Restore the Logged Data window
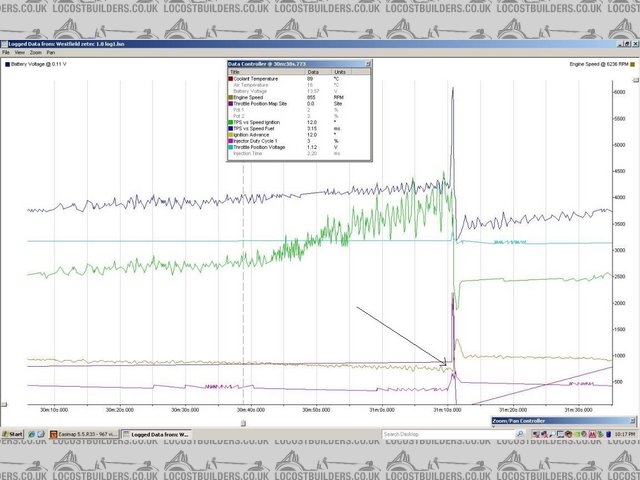This screenshot has height=480, width=640. click(627, 44)
